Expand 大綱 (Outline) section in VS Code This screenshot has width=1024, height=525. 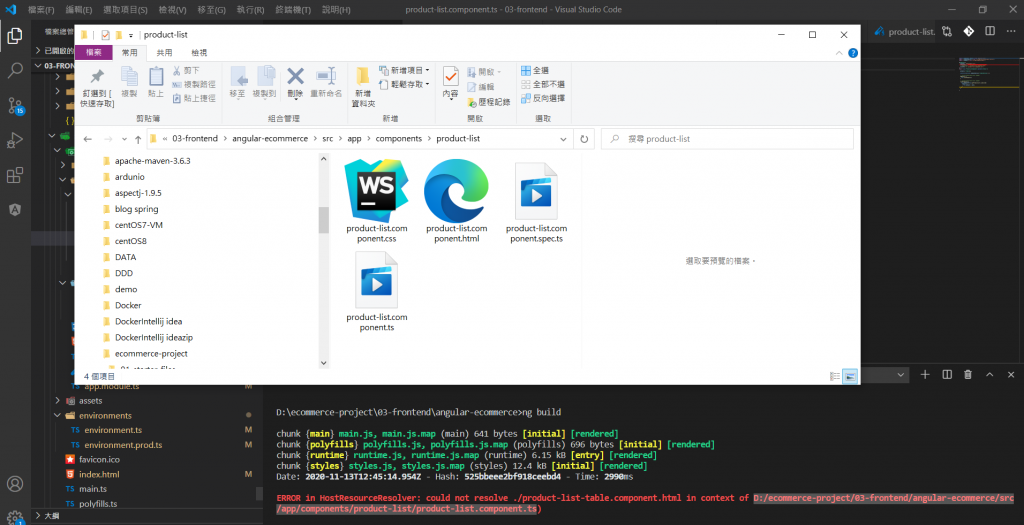point(39,516)
